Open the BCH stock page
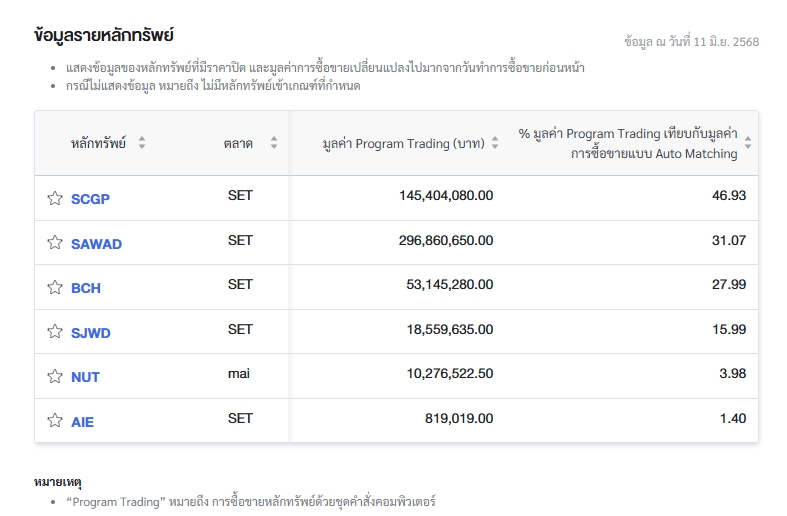The image size is (787, 516). [86, 288]
